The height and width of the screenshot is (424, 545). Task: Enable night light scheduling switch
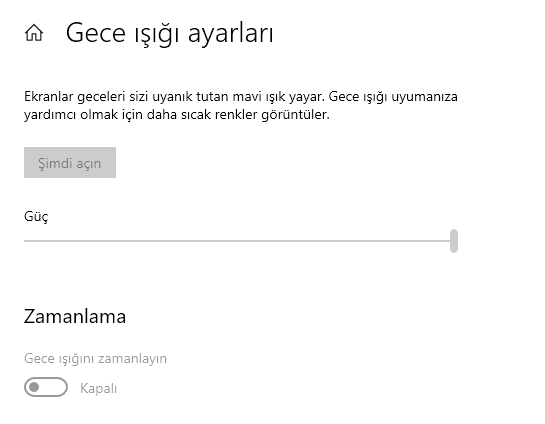click(x=46, y=387)
